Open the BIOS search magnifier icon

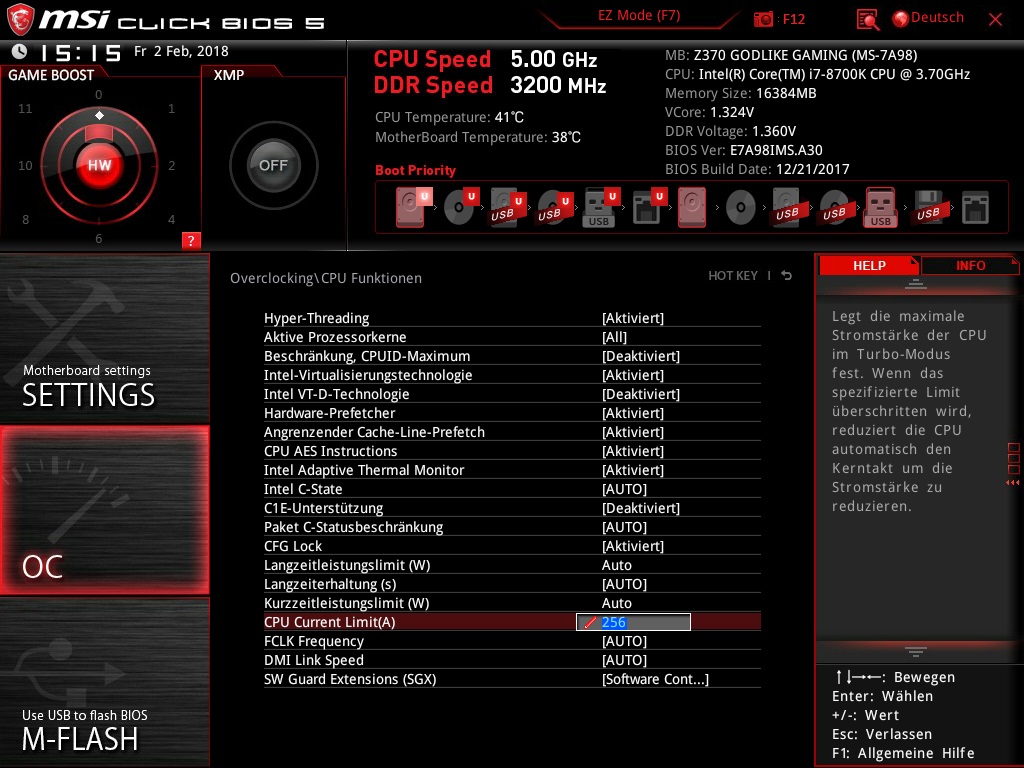867,20
